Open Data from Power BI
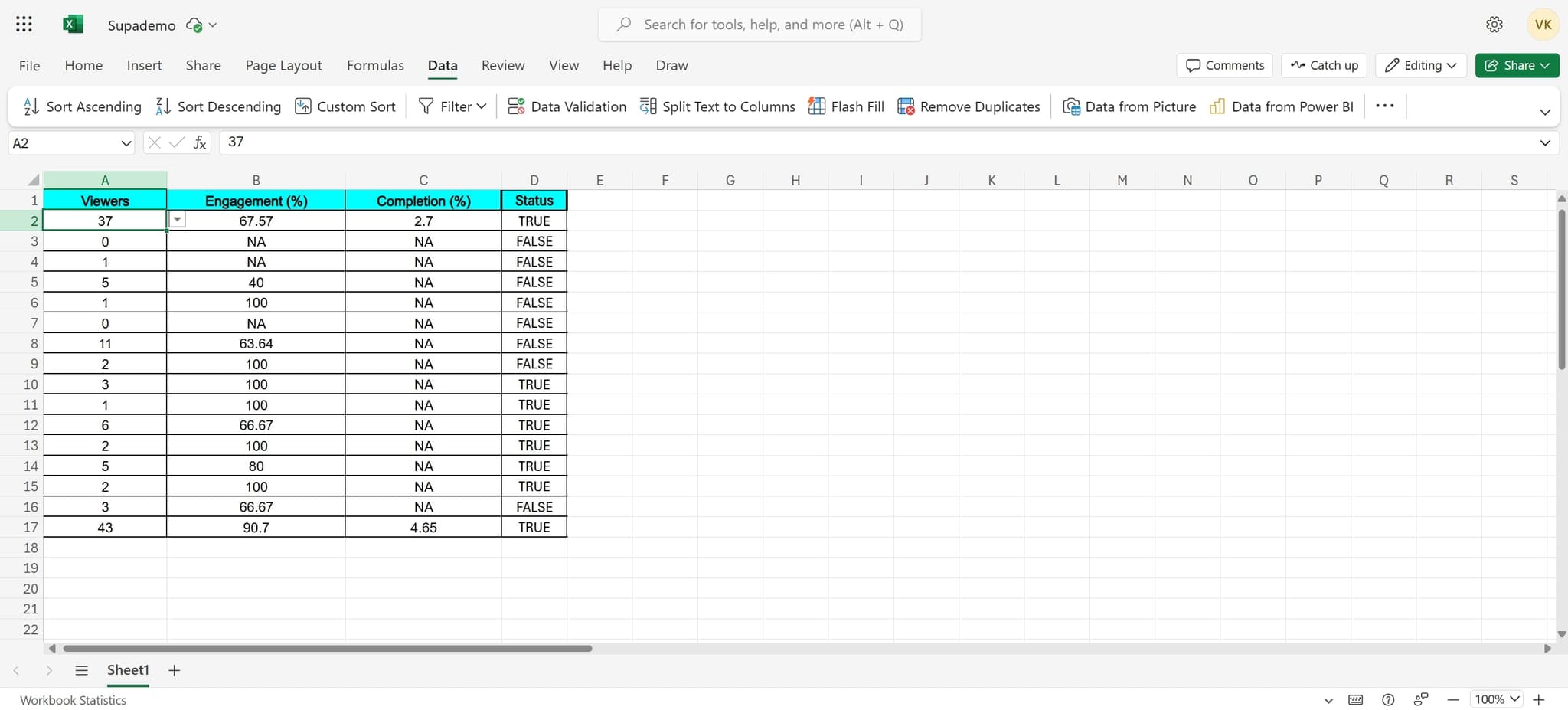Image resolution: width=1568 pixels, height=710 pixels. (x=1280, y=106)
